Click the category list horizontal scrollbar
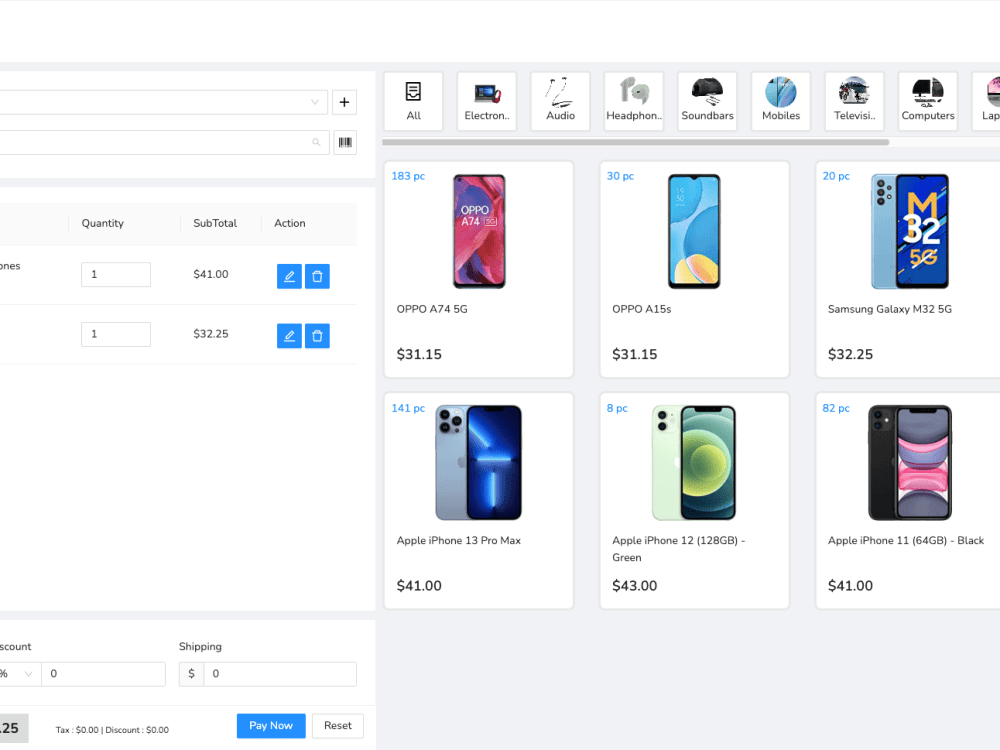1000x750 pixels. pyautogui.click(x=635, y=142)
